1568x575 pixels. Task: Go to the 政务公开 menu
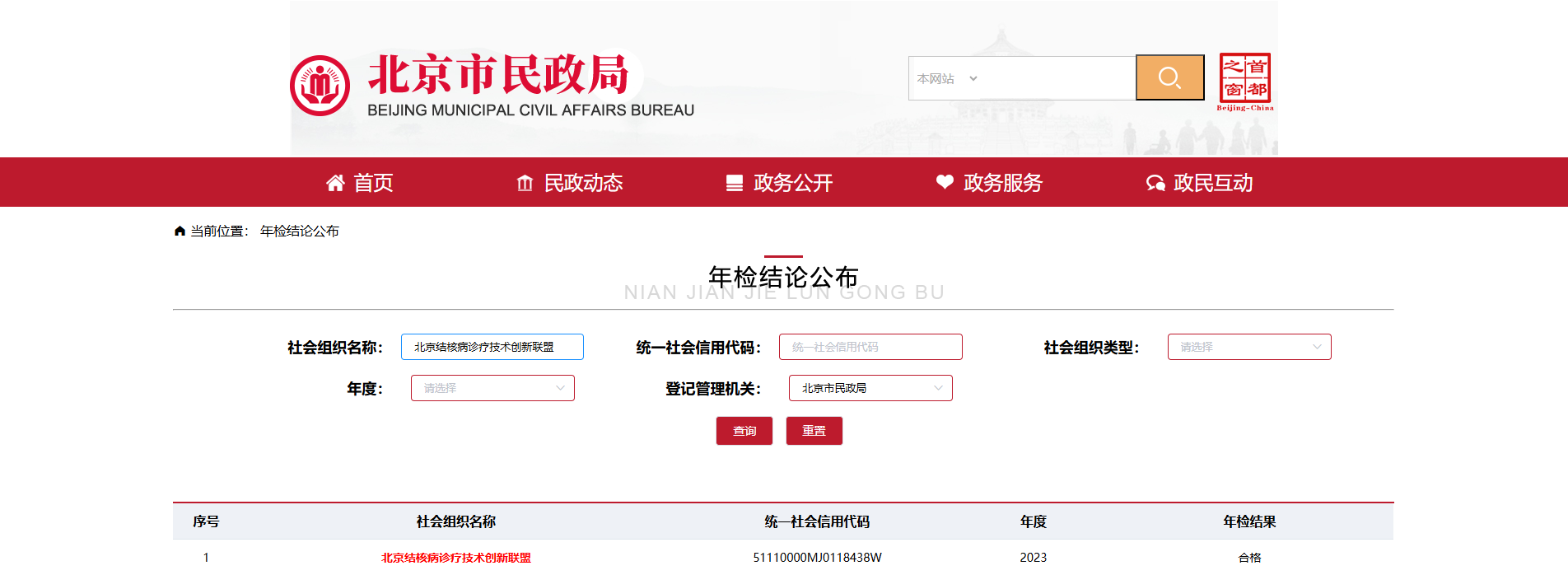point(792,183)
